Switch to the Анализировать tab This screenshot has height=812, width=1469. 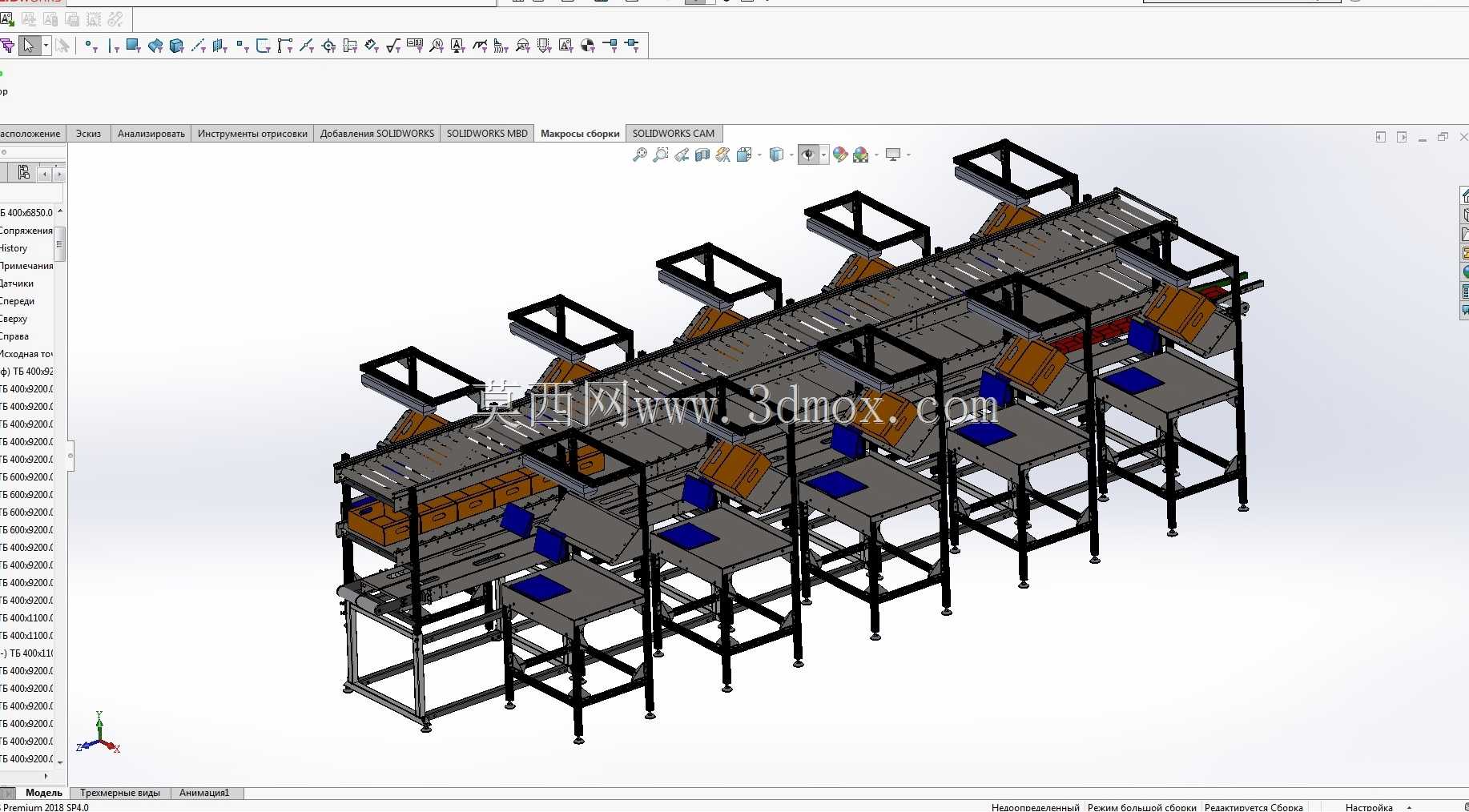[151, 134]
